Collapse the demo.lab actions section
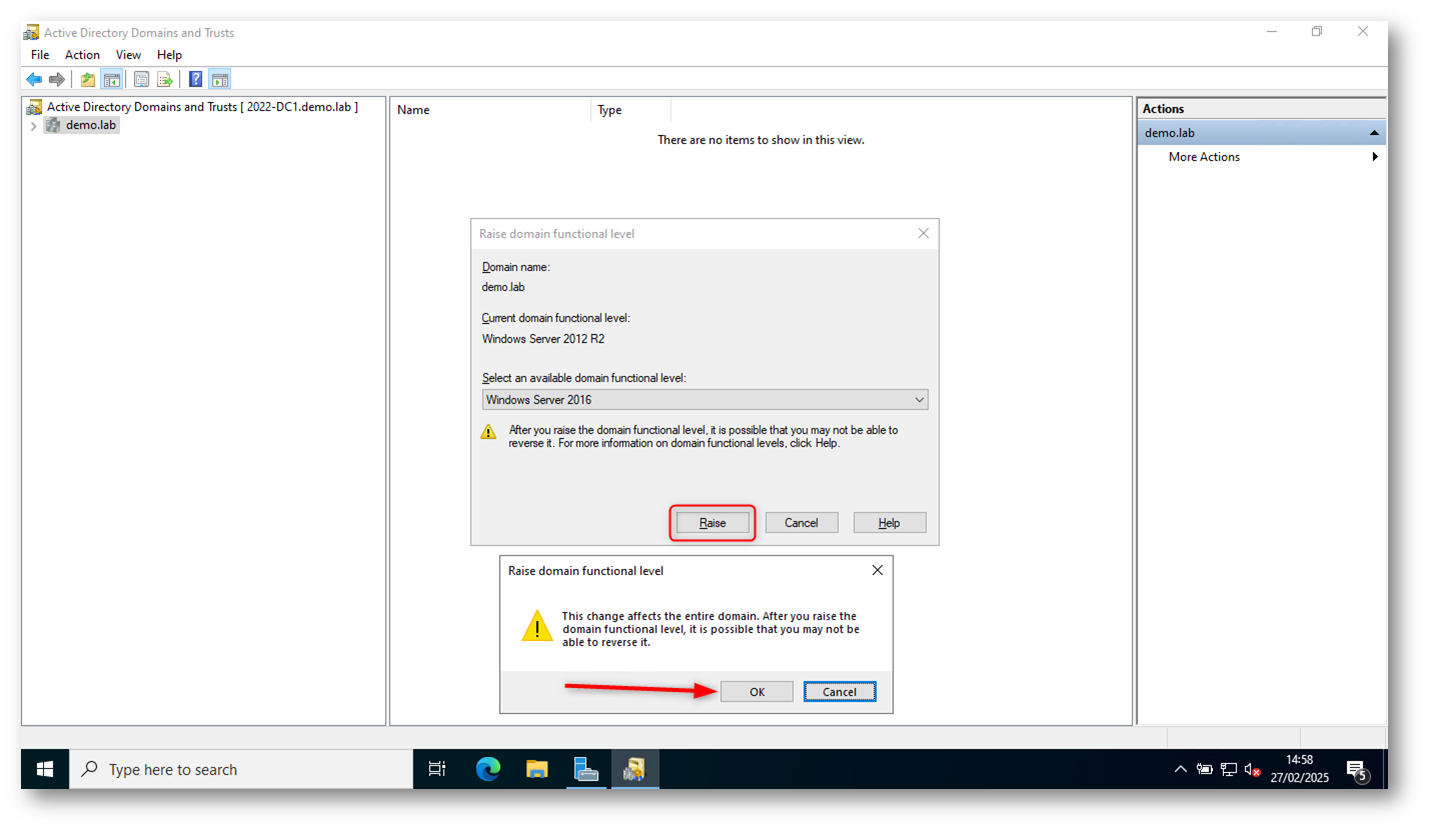The image size is (1430, 831). 1375,133
